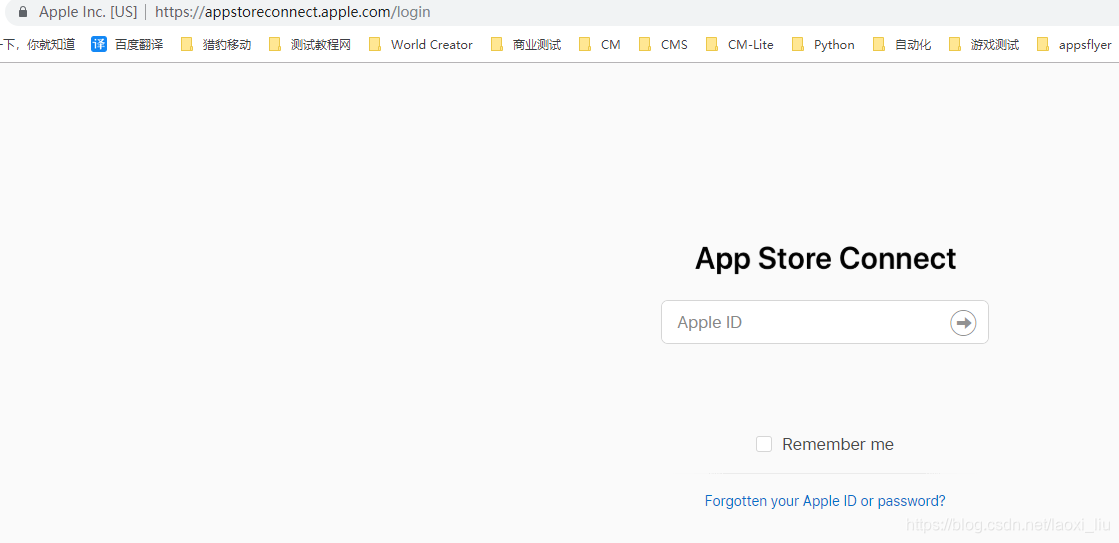Click the App Store Connect heading
The height and width of the screenshot is (543, 1119).
tap(825, 258)
